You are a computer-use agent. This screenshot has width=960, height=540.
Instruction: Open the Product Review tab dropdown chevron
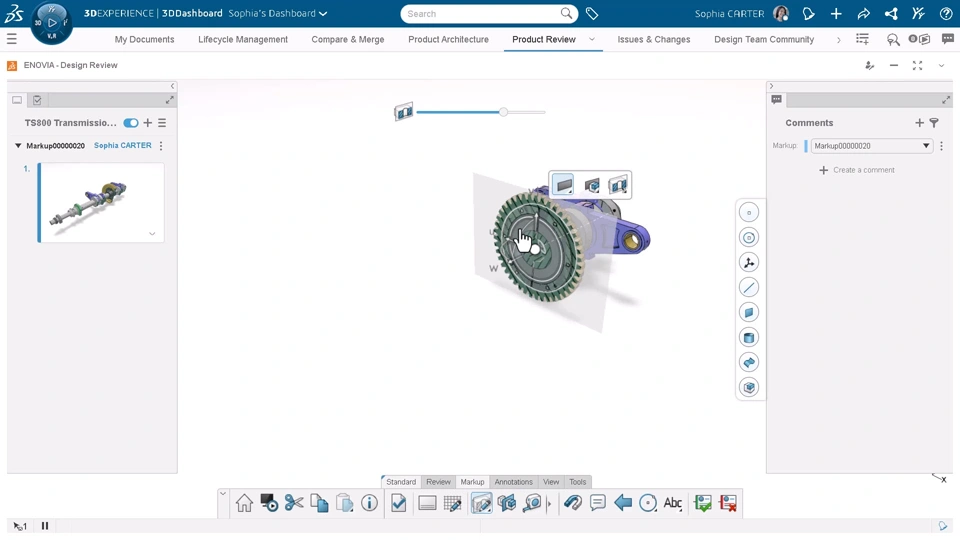(591, 39)
